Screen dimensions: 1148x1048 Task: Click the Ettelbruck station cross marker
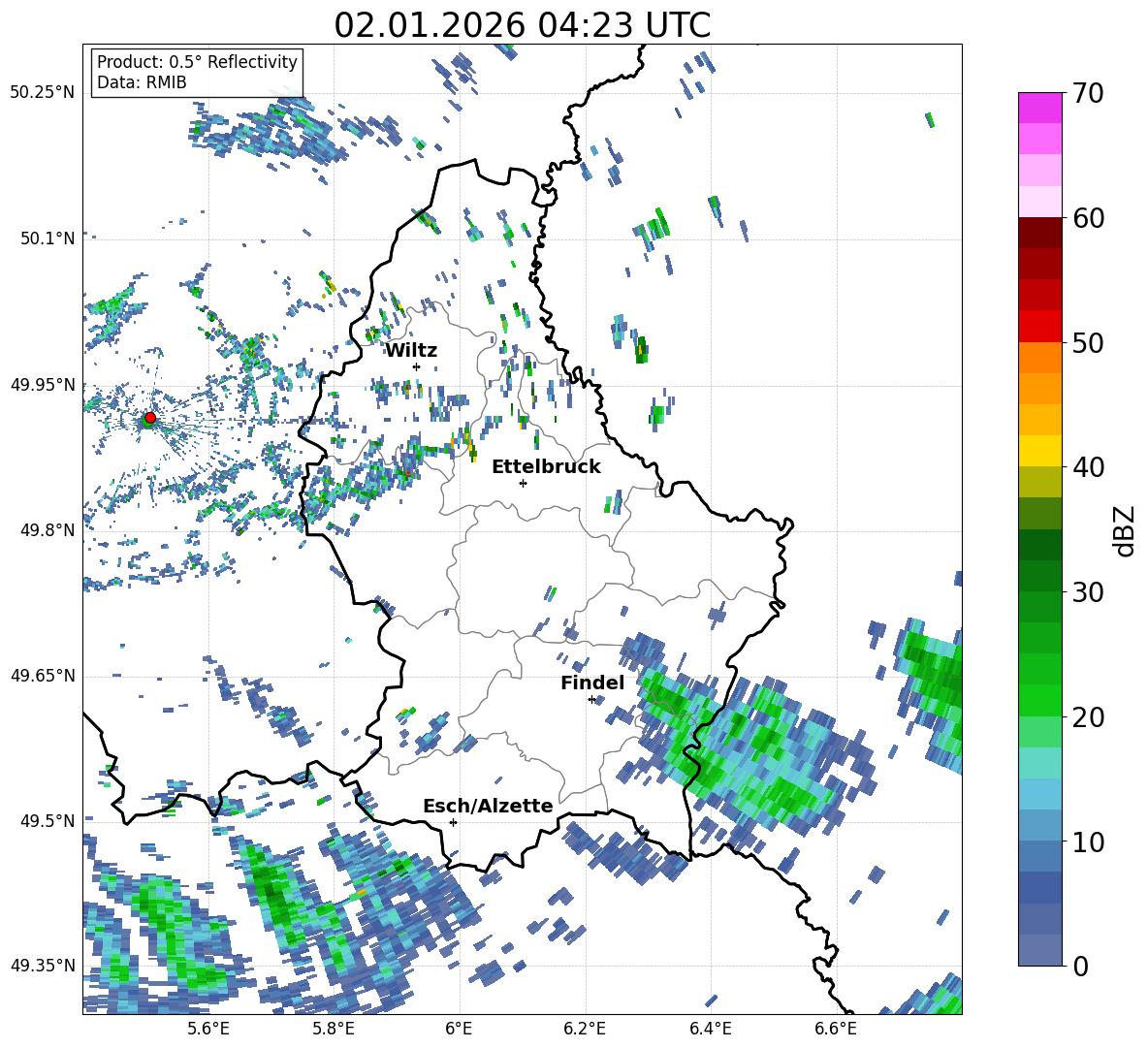[x=523, y=483]
